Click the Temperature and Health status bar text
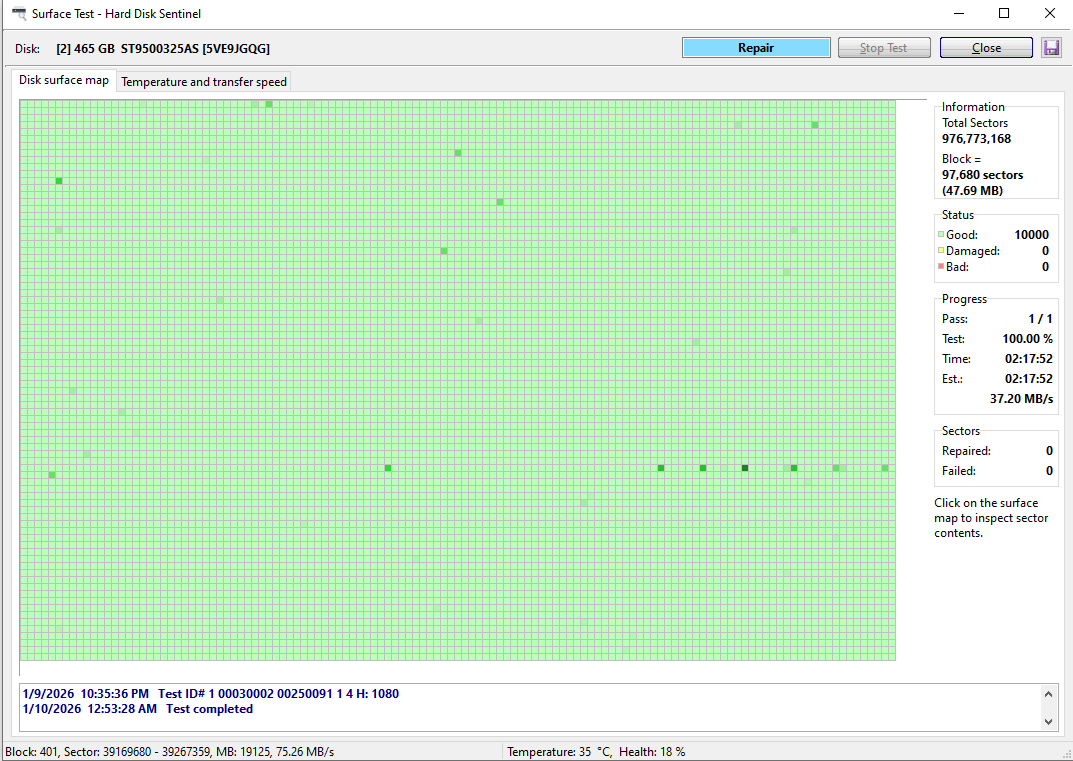This screenshot has width=1073, height=761. (x=596, y=751)
